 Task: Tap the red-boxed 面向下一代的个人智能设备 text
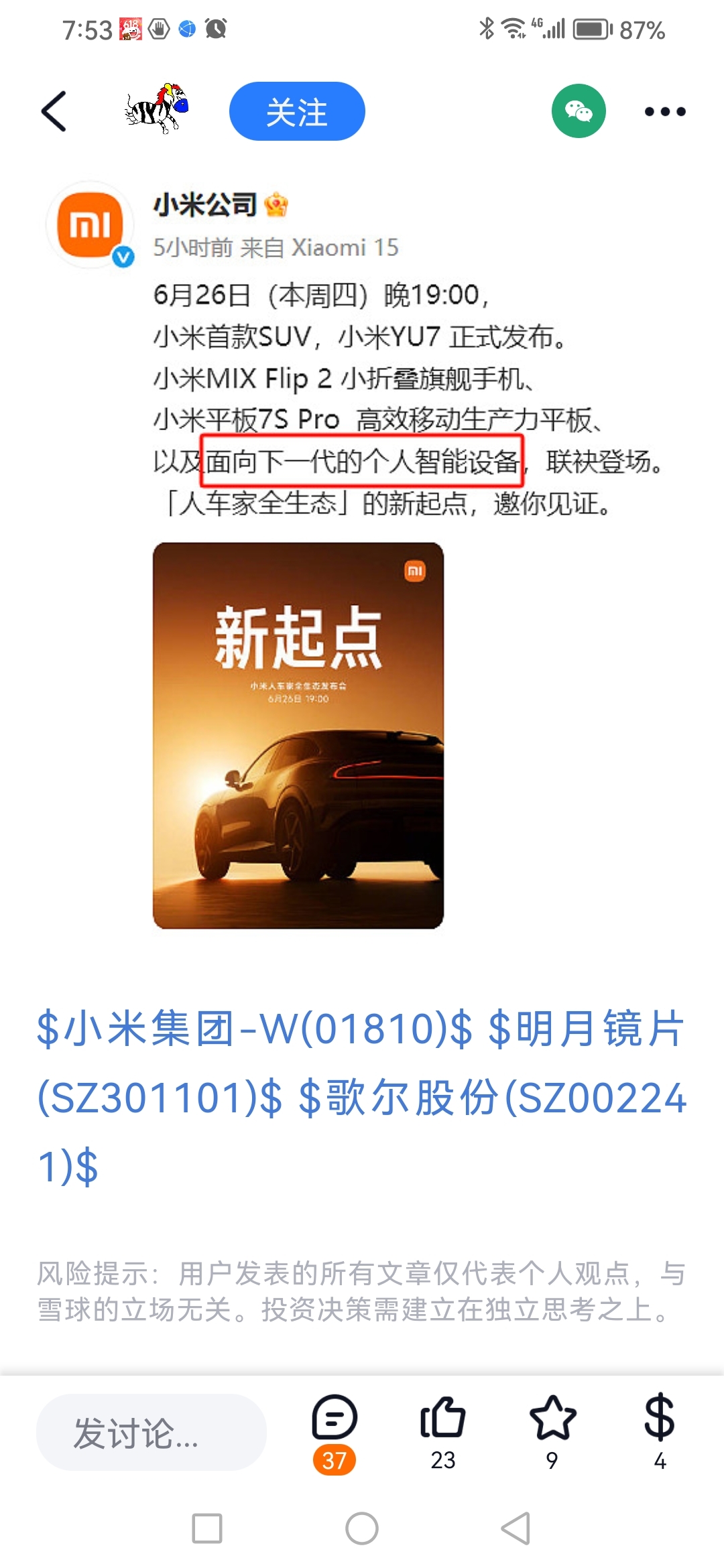coord(362,461)
